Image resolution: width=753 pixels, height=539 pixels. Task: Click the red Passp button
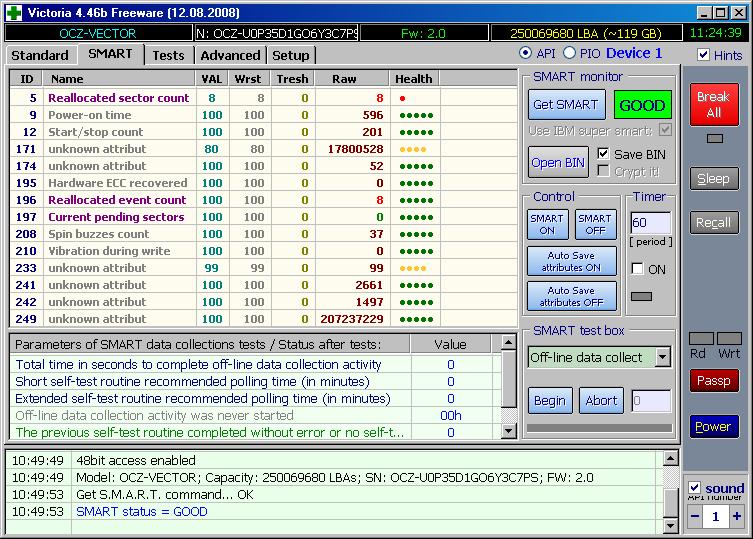pos(714,380)
